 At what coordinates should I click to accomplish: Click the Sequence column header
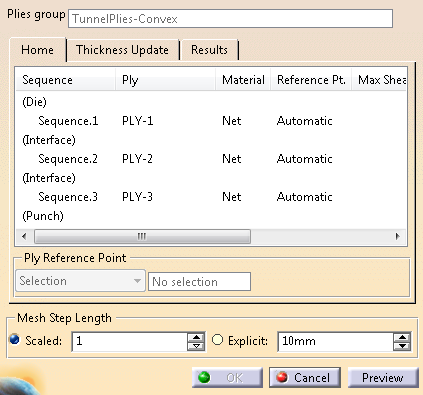pos(65,80)
